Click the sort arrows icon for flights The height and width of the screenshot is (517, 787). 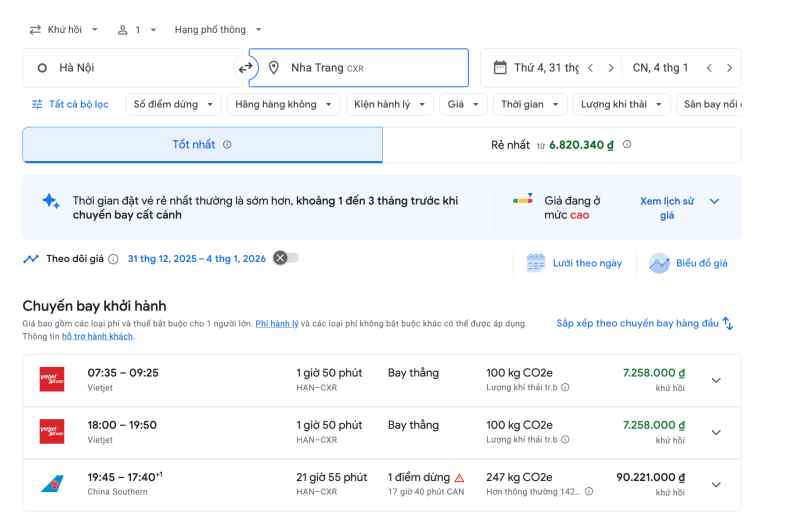(728, 323)
